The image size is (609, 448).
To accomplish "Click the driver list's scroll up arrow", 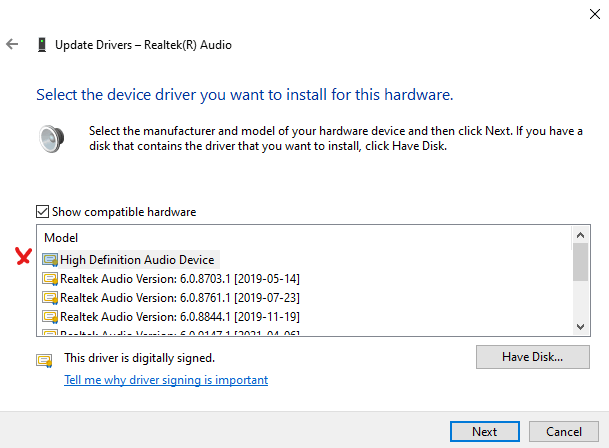I will tap(581, 235).
